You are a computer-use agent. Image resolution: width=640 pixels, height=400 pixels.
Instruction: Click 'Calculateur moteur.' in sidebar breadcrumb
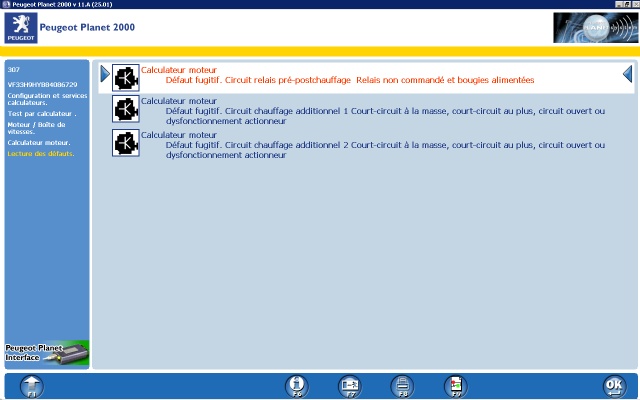click(39, 143)
